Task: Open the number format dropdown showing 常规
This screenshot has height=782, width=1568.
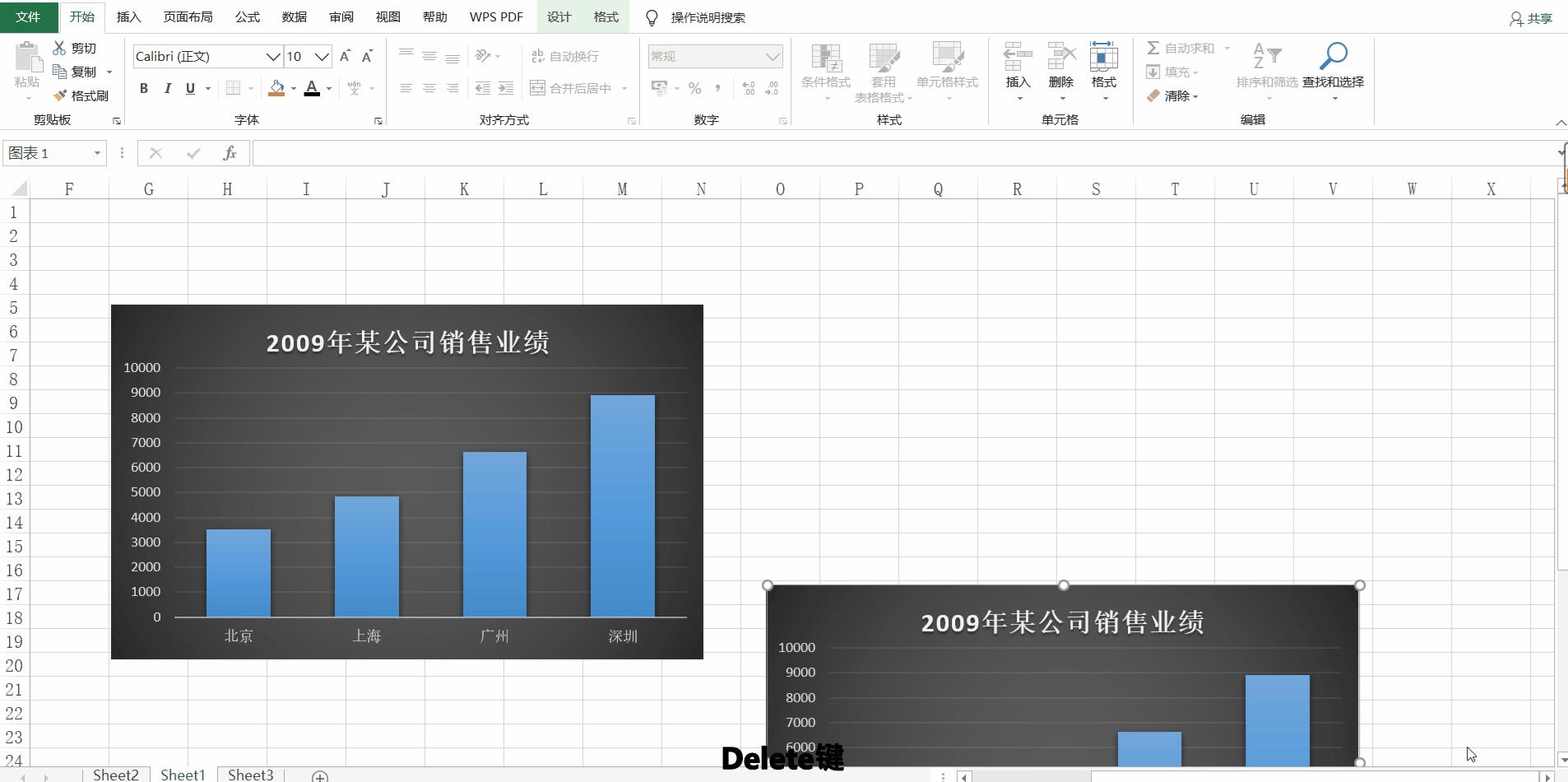Action: 772,55
